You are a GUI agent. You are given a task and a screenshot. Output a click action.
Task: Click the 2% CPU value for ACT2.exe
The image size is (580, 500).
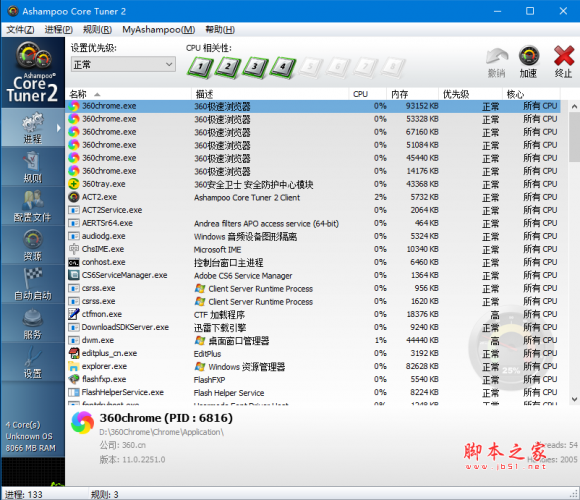[380, 197]
